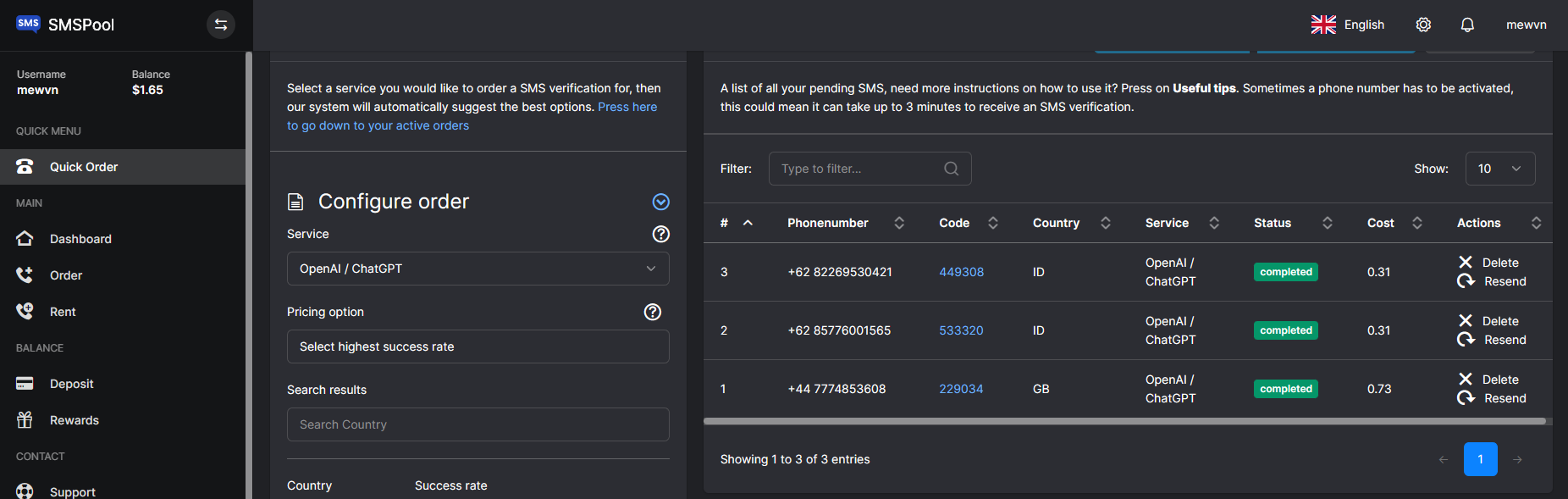1568x499 pixels.
Task: Click the Quick Order telephone icon
Action: pos(25,167)
